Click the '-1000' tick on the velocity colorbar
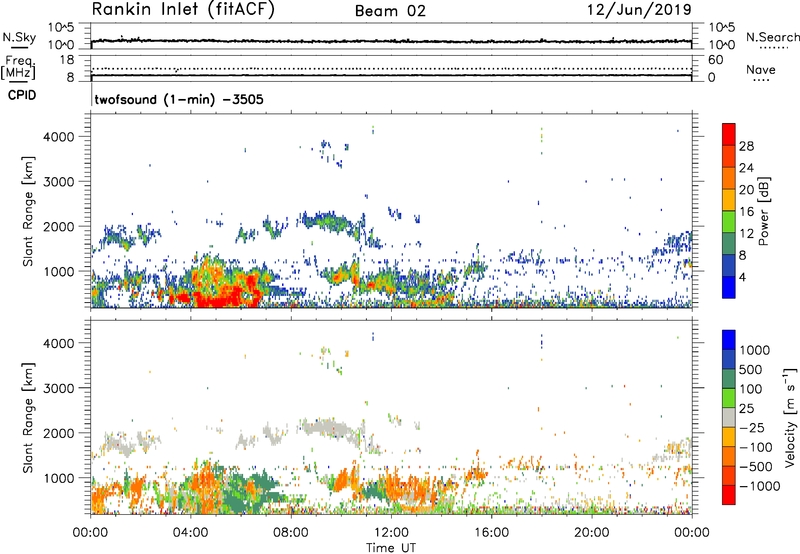 click(x=759, y=486)
